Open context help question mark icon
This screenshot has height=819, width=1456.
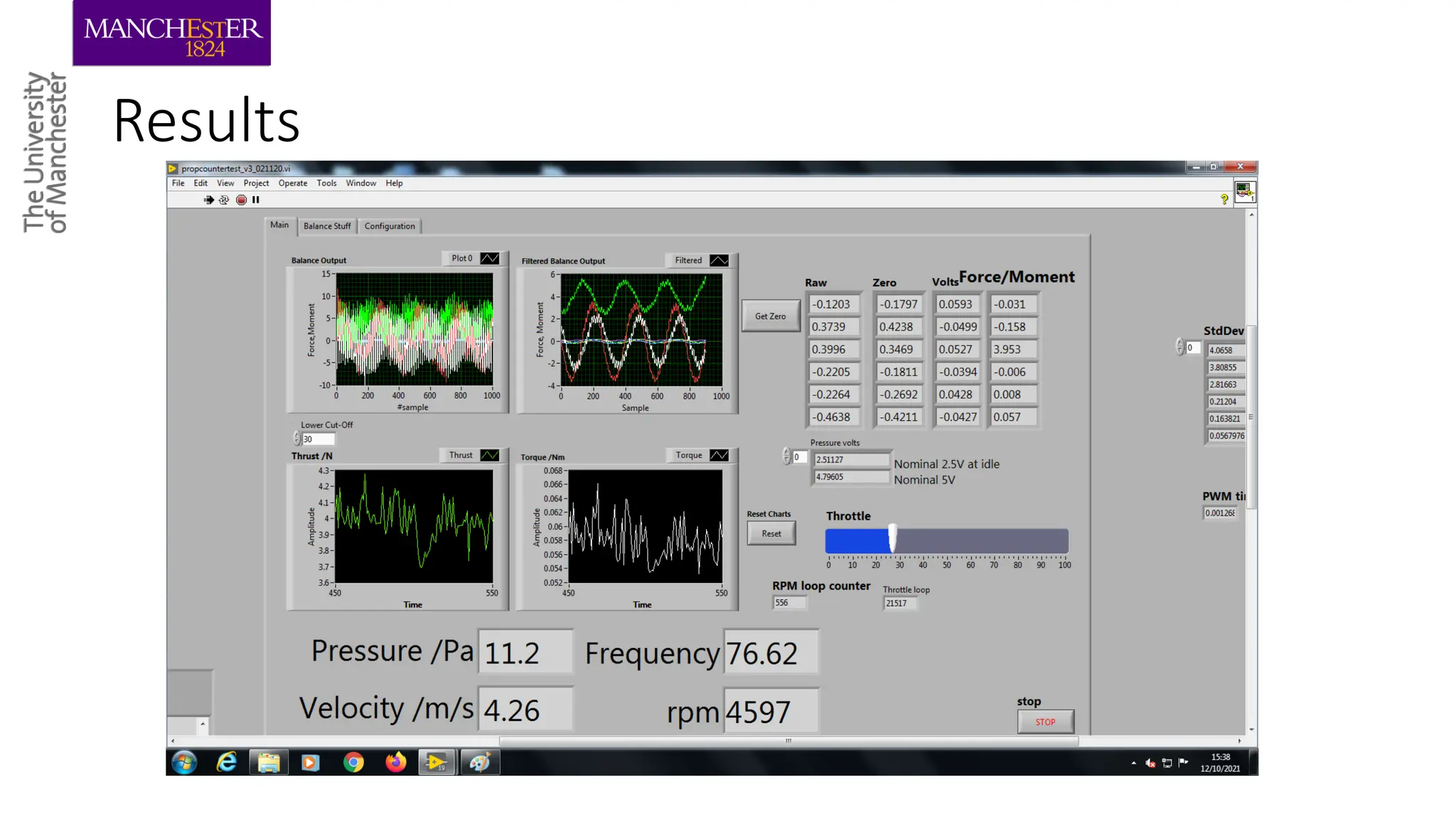(1224, 200)
